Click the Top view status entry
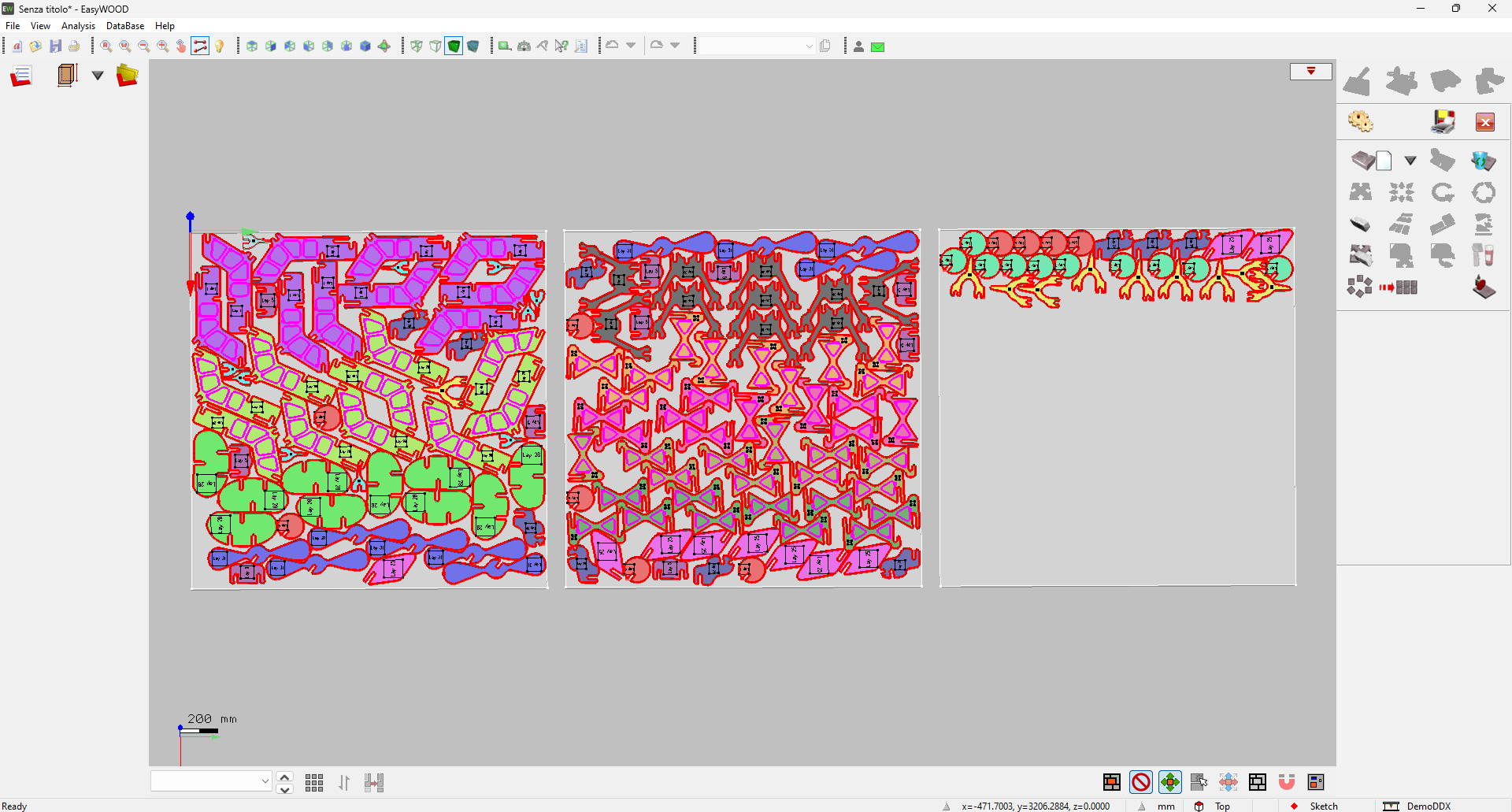The image size is (1512, 812). 1222,806
